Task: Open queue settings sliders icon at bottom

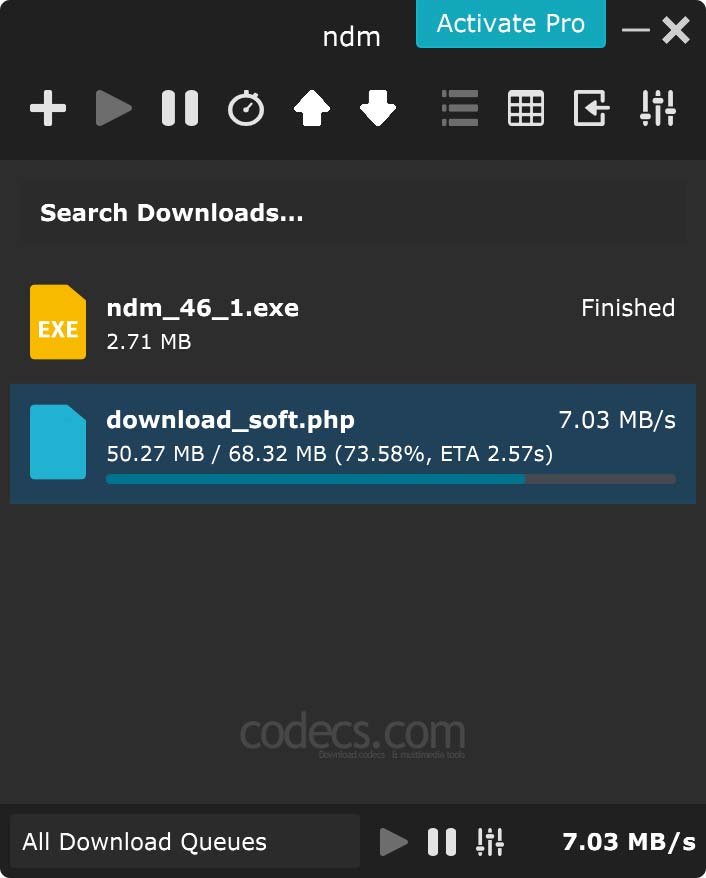Action: pyautogui.click(x=490, y=842)
